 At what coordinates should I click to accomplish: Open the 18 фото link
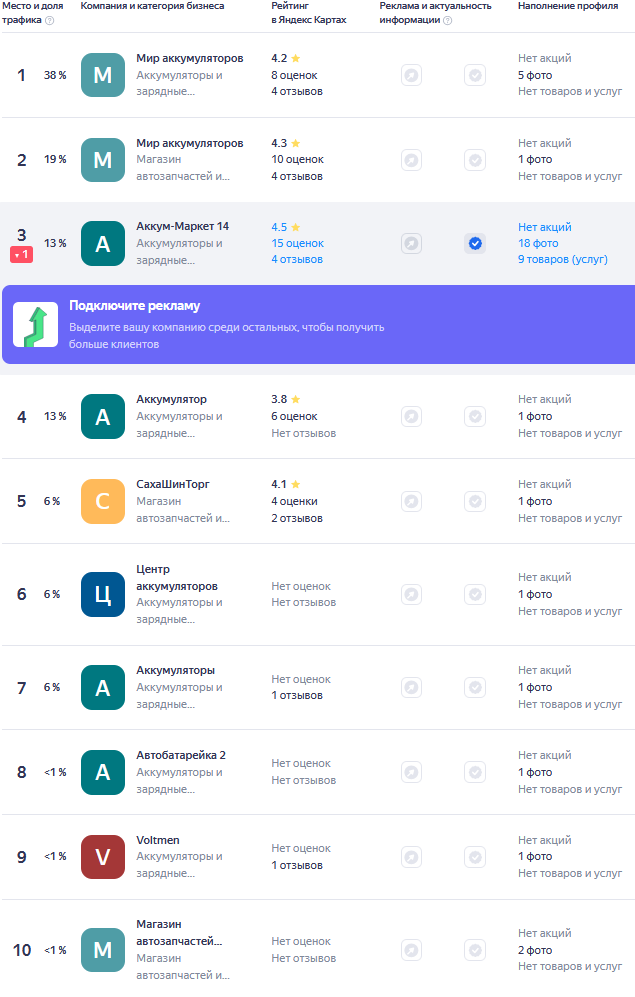pos(538,244)
